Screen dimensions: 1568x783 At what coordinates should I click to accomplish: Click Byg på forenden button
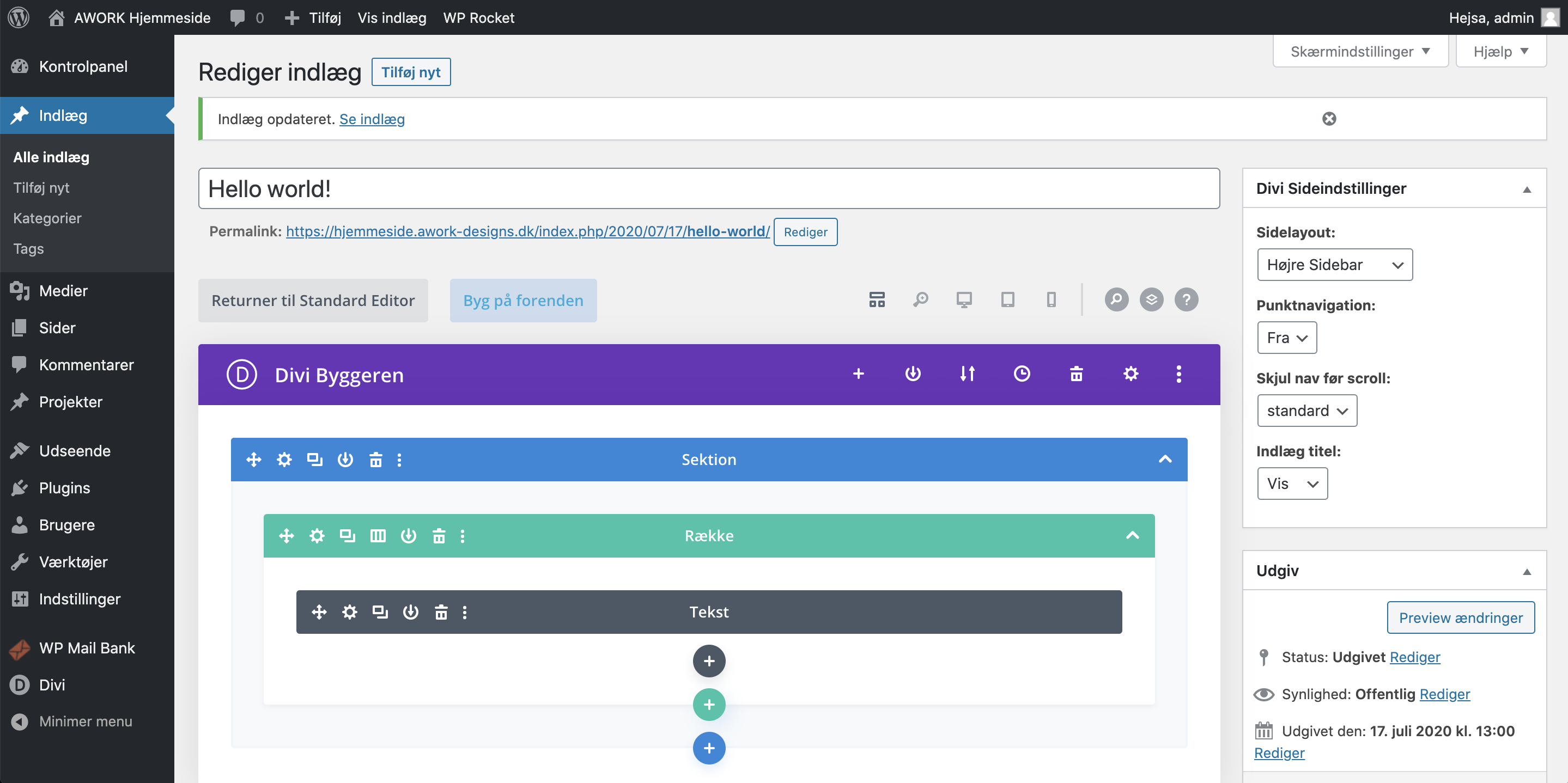523,301
